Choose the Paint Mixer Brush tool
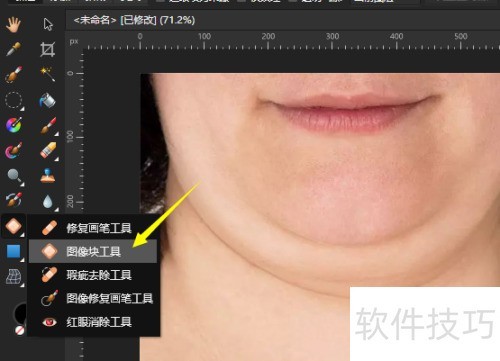Screen dimensions: 500x361 pyautogui.click(x=14, y=151)
